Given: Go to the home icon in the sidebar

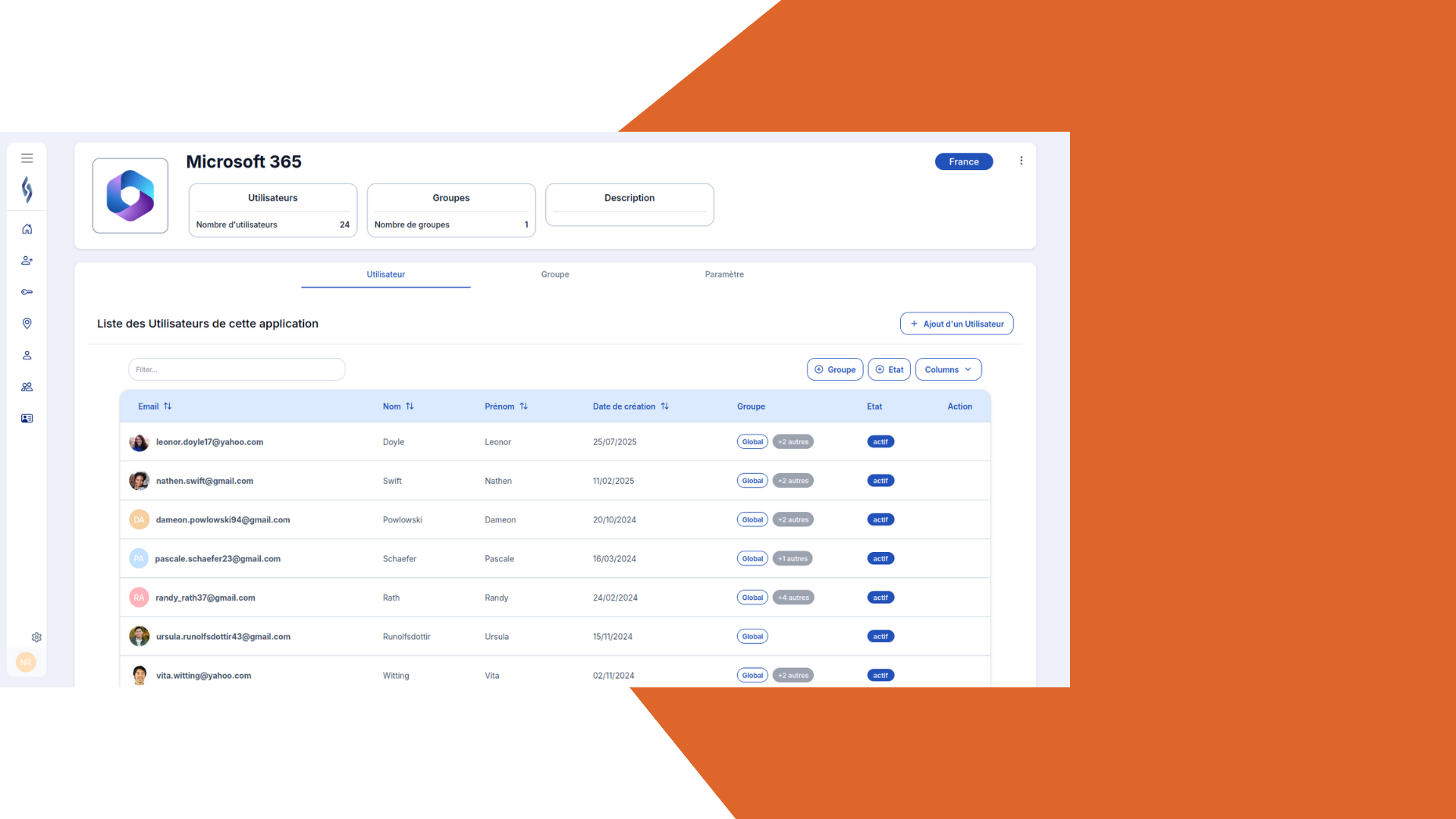Looking at the screenshot, I should click(27, 229).
